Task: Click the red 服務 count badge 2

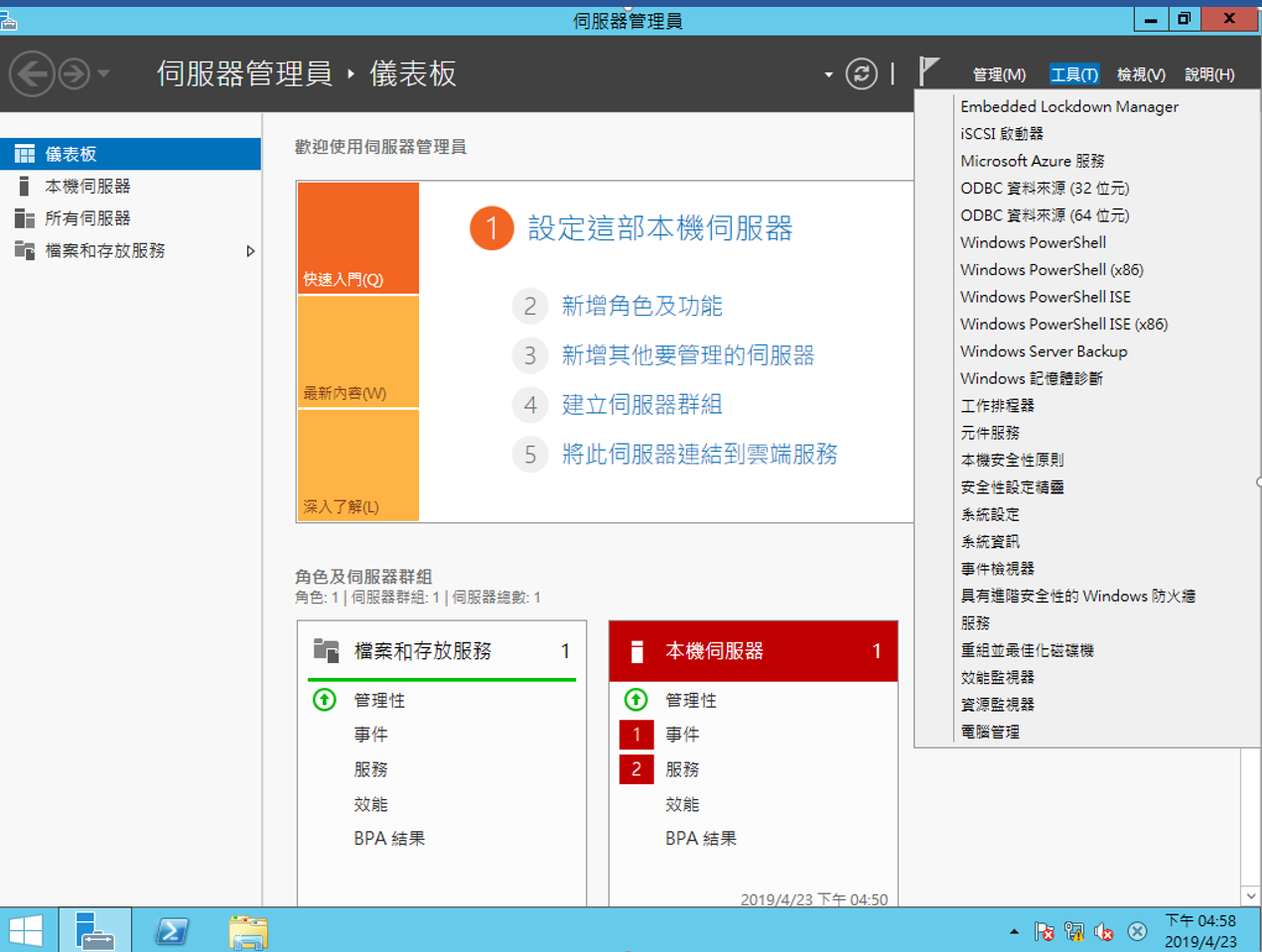Action: 636,769
